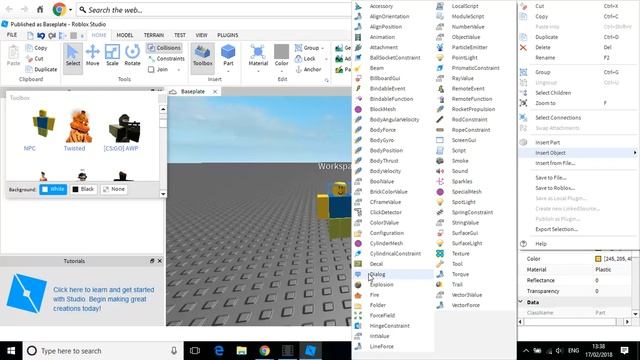Insert a Sparkles object

(x=462, y=181)
